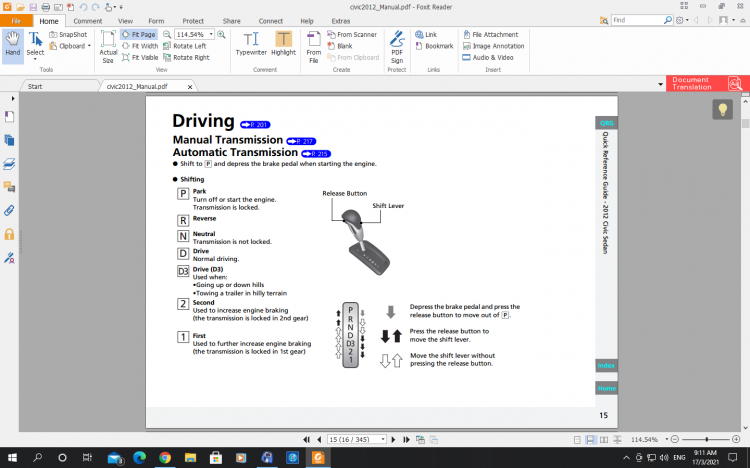Open the Protect ribbon tab
Screen dimensions: 750x468
click(193, 21)
